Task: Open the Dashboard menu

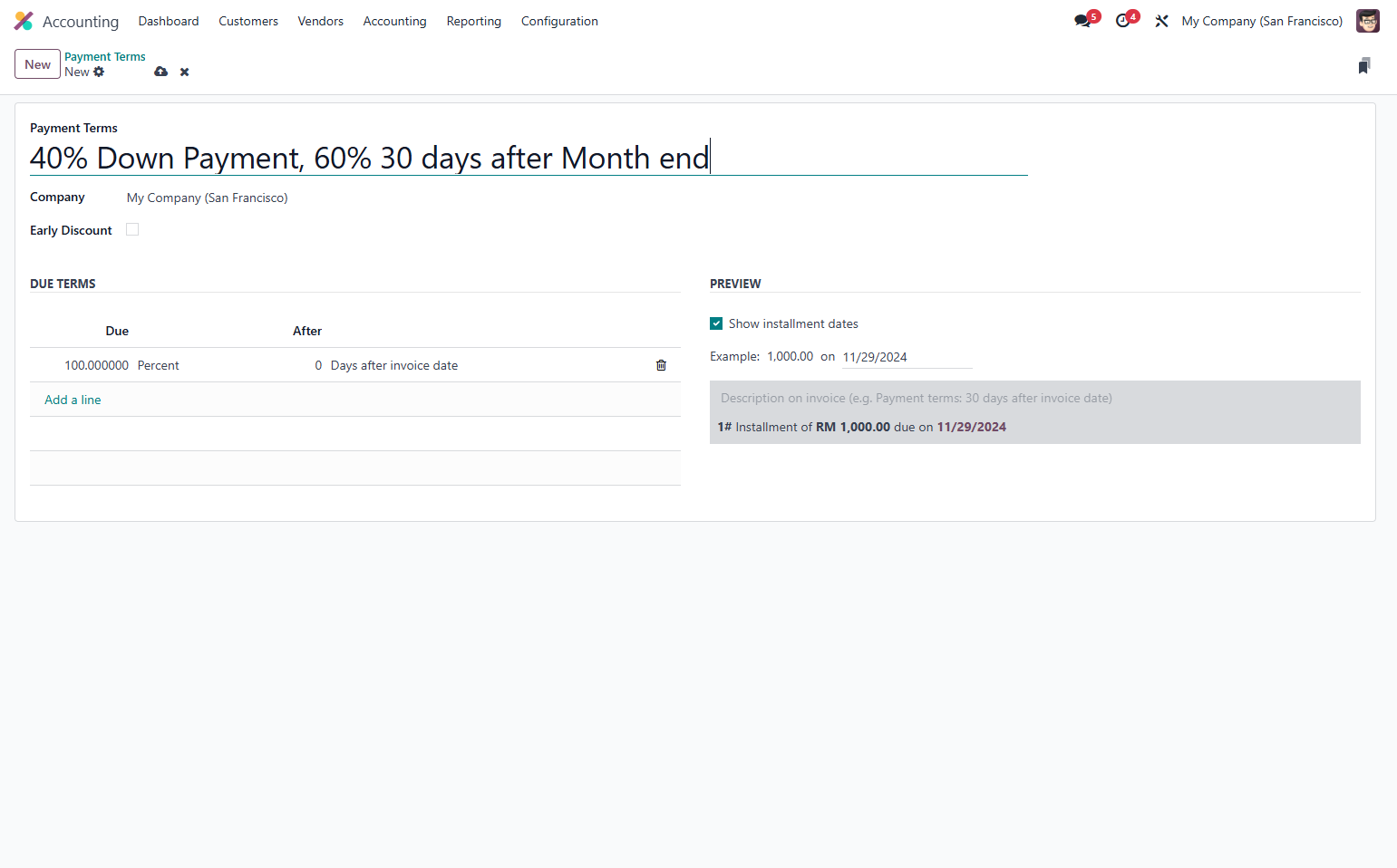Action: pos(169,21)
